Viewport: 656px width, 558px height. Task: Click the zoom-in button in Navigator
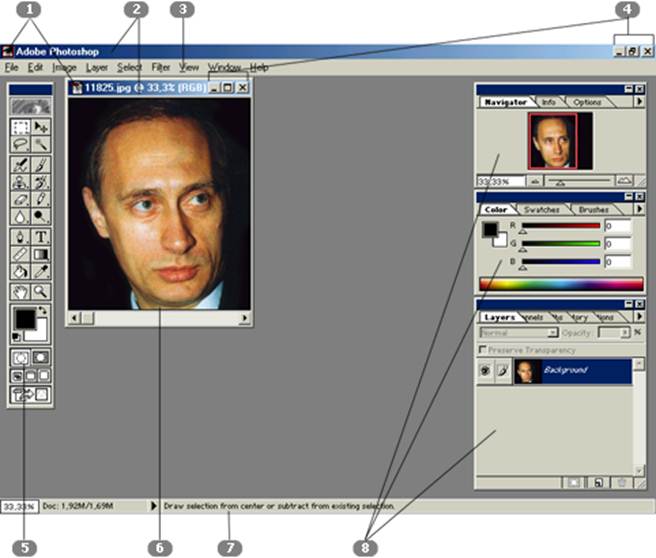625,180
